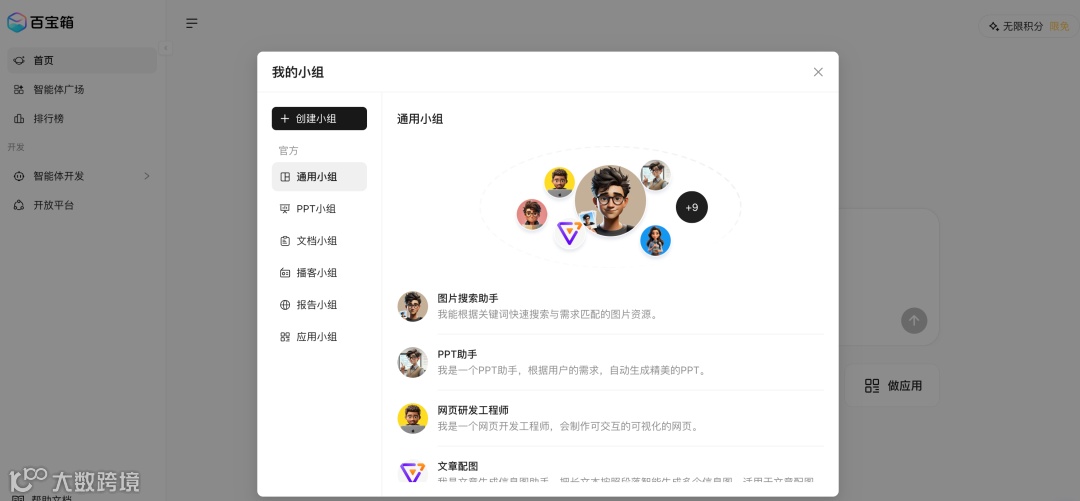Click the 创建小组 button

[319, 119]
